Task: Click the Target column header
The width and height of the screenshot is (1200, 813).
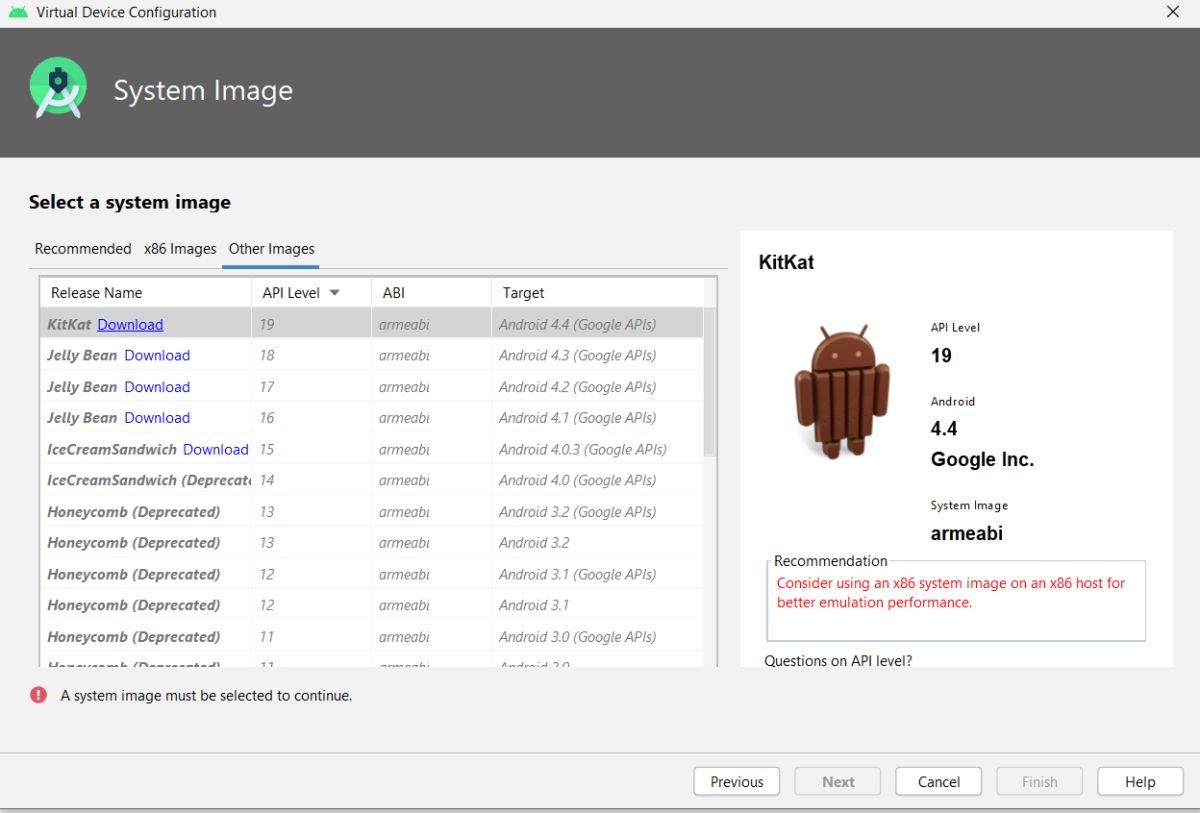Action: pyautogui.click(x=597, y=293)
